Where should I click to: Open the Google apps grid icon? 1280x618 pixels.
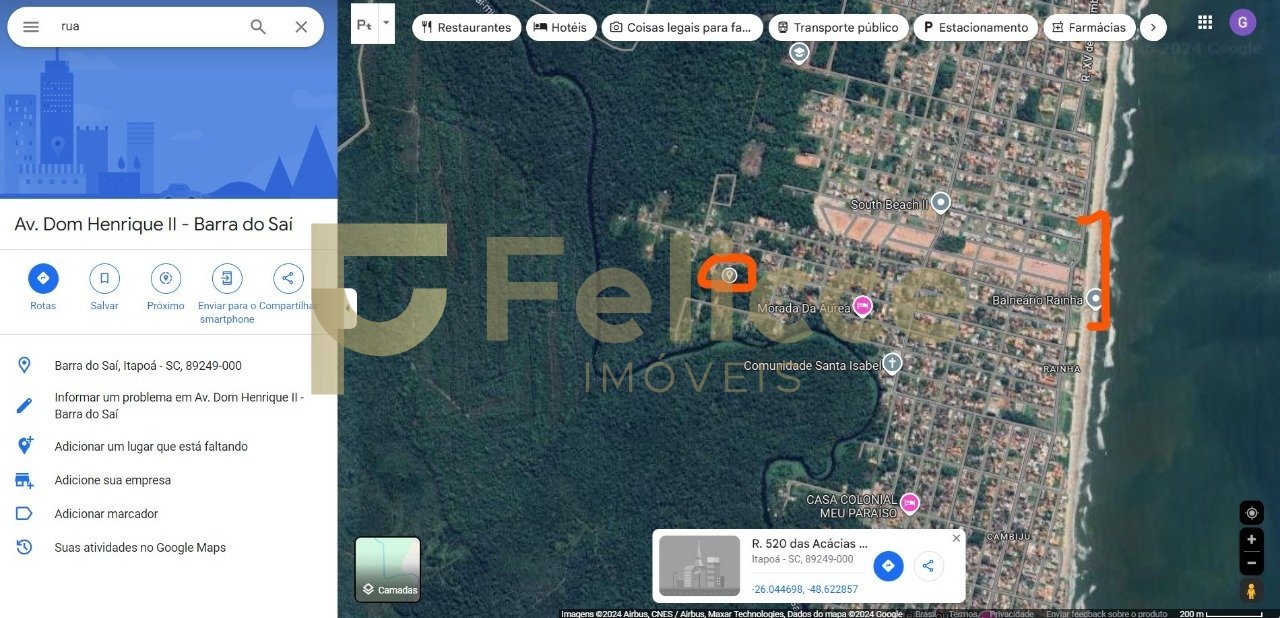[1205, 22]
